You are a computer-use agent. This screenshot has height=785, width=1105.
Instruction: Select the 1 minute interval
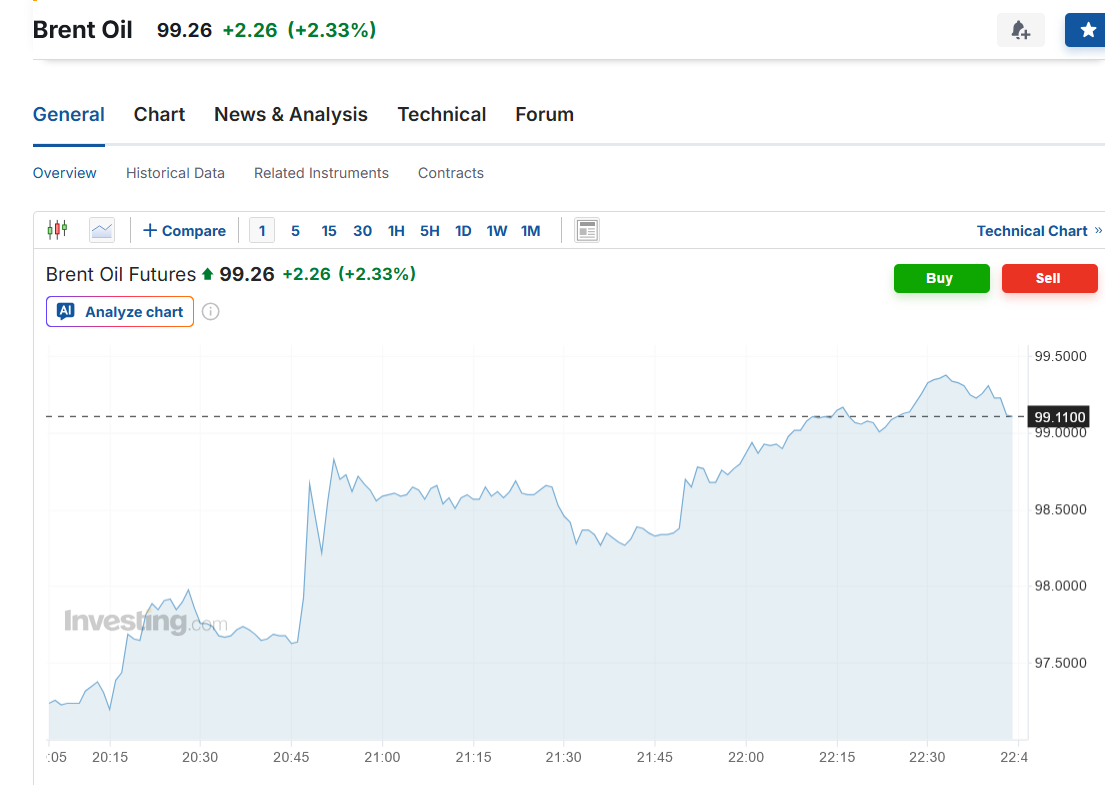point(262,230)
